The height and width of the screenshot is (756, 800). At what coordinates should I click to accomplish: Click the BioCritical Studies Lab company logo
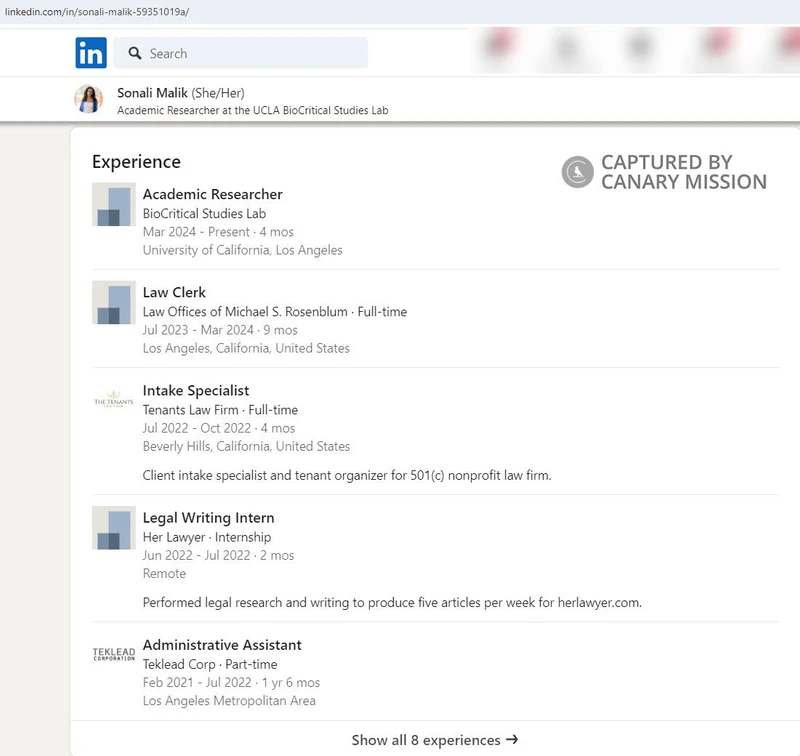114,204
